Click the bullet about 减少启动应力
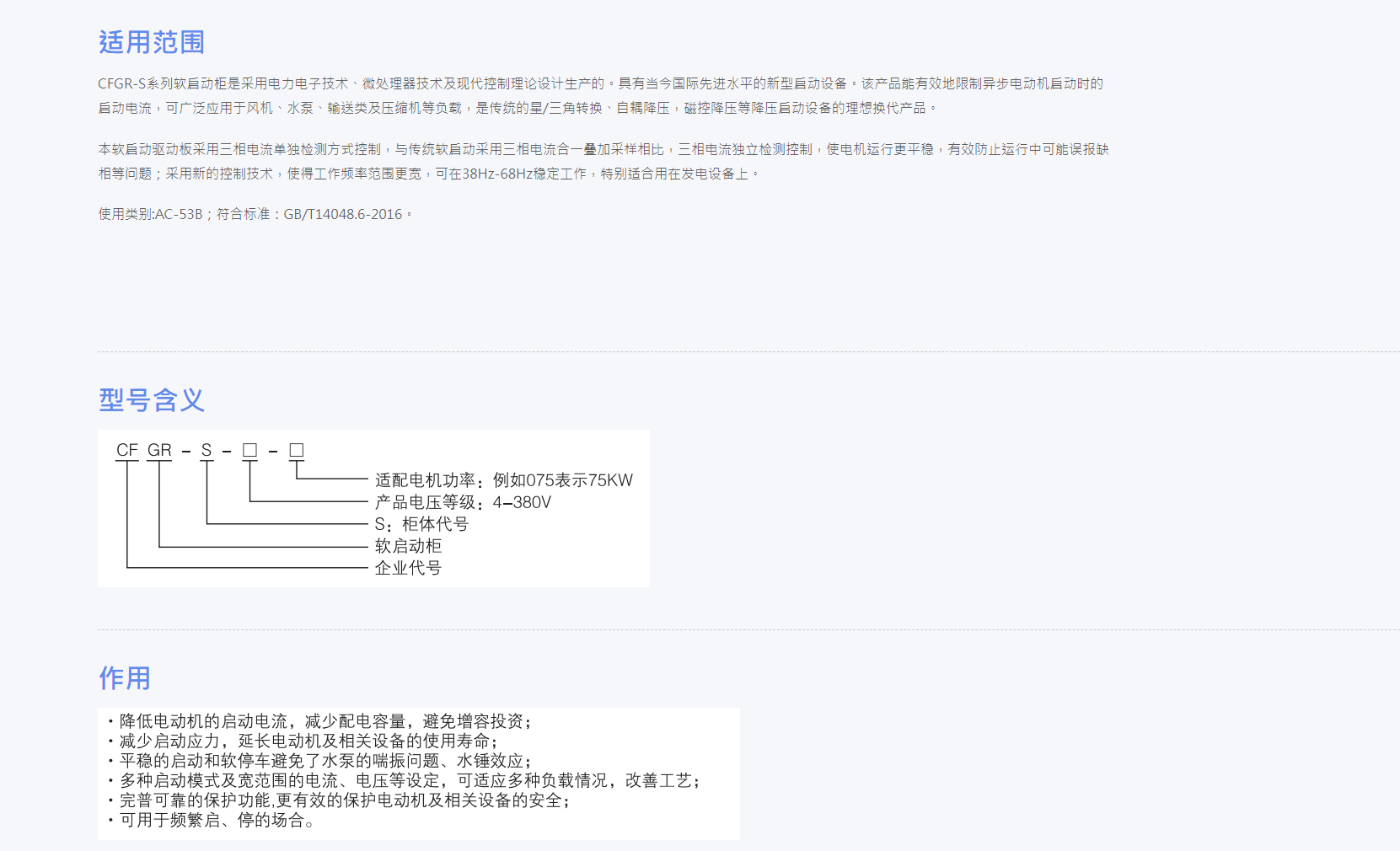The image size is (1400, 851). coord(308,741)
